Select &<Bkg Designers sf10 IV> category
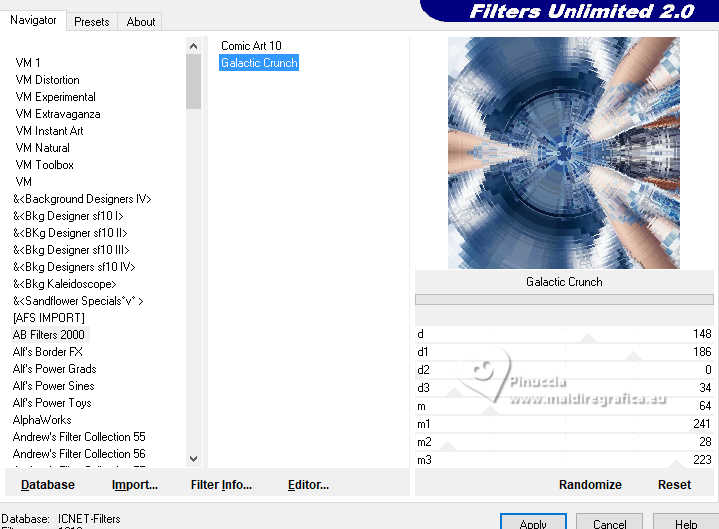This screenshot has width=719, height=529. (x=74, y=266)
